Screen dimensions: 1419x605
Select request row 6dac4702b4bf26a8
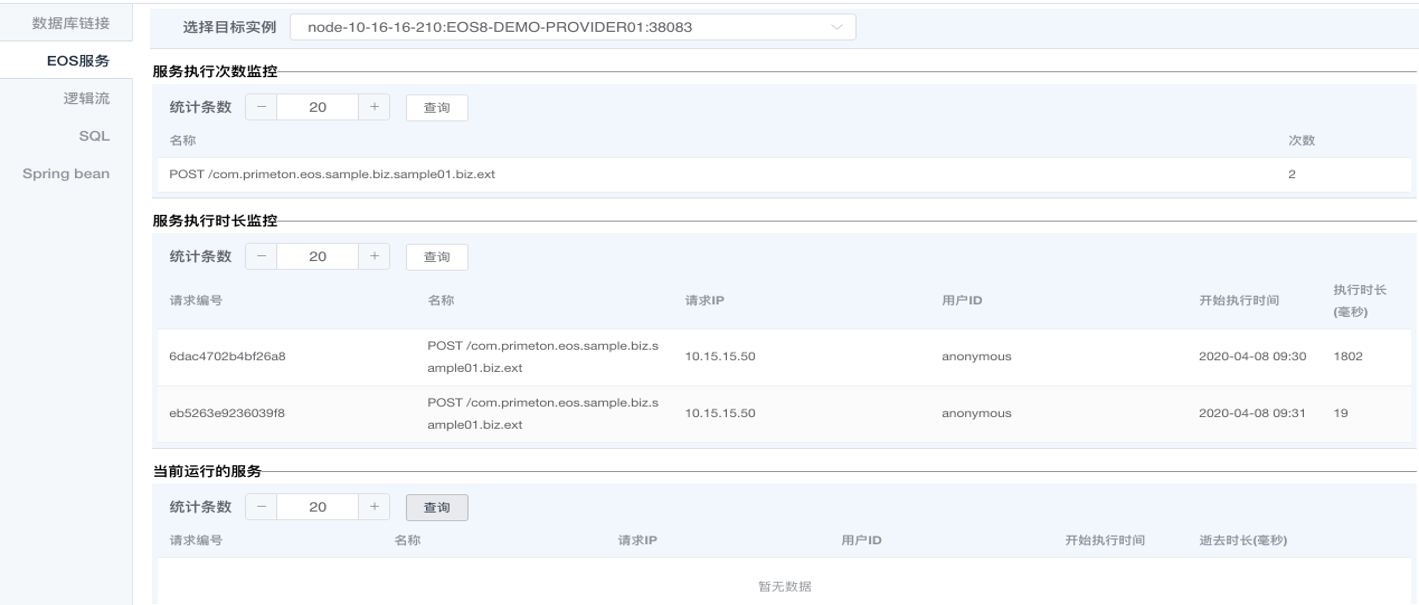pyautogui.click(x=227, y=357)
